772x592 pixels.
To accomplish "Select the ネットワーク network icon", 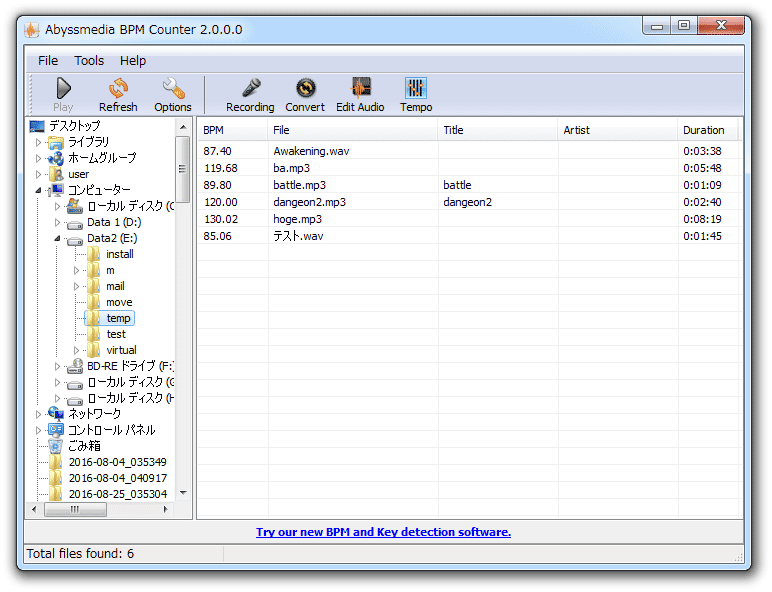I will coord(56,414).
